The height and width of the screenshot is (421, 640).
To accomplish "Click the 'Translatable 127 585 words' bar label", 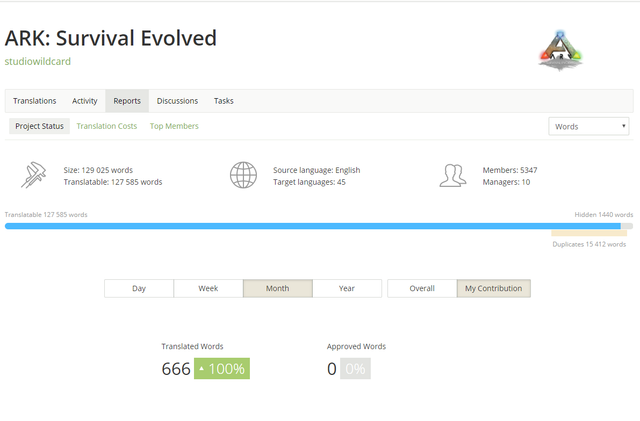I will click(x=46, y=215).
